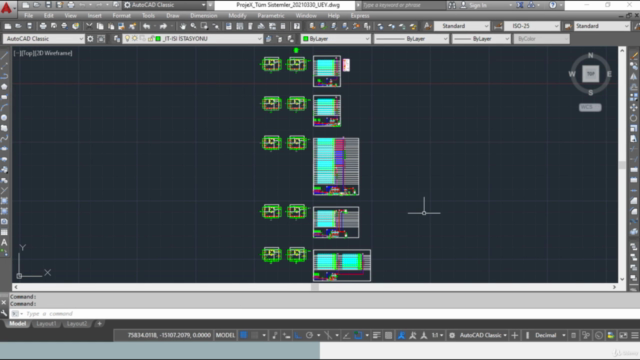Select the Polygon tool in Draw toolbar
This screenshot has height=360, width=640.
tap(4, 87)
